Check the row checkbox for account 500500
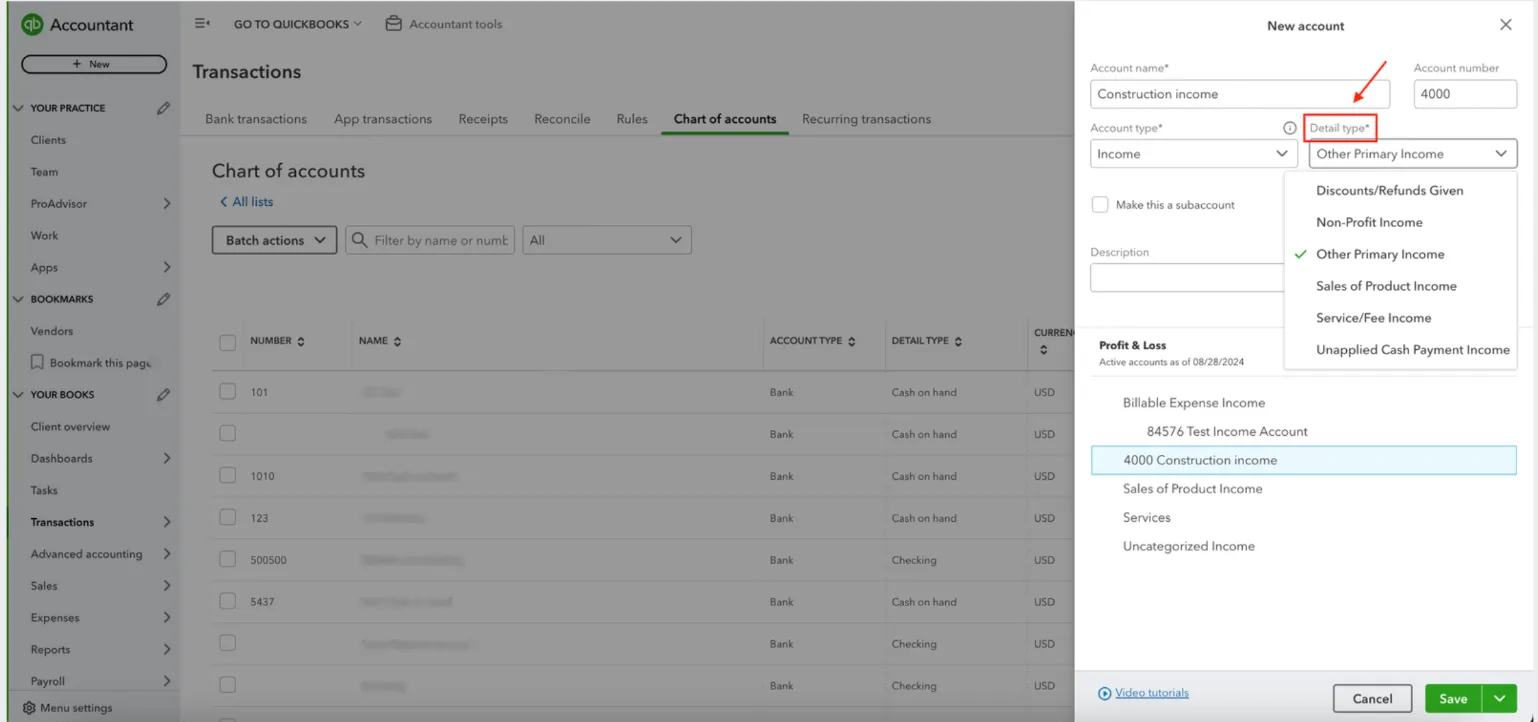The height and width of the screenshot is (722, 1538). pyautogui.click(x=228, y=560)
